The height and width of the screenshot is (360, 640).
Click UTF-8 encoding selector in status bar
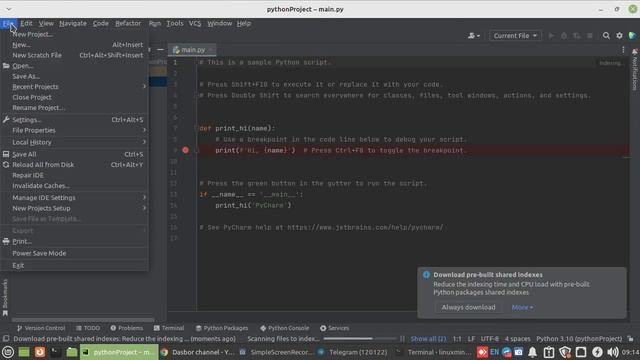489,339
